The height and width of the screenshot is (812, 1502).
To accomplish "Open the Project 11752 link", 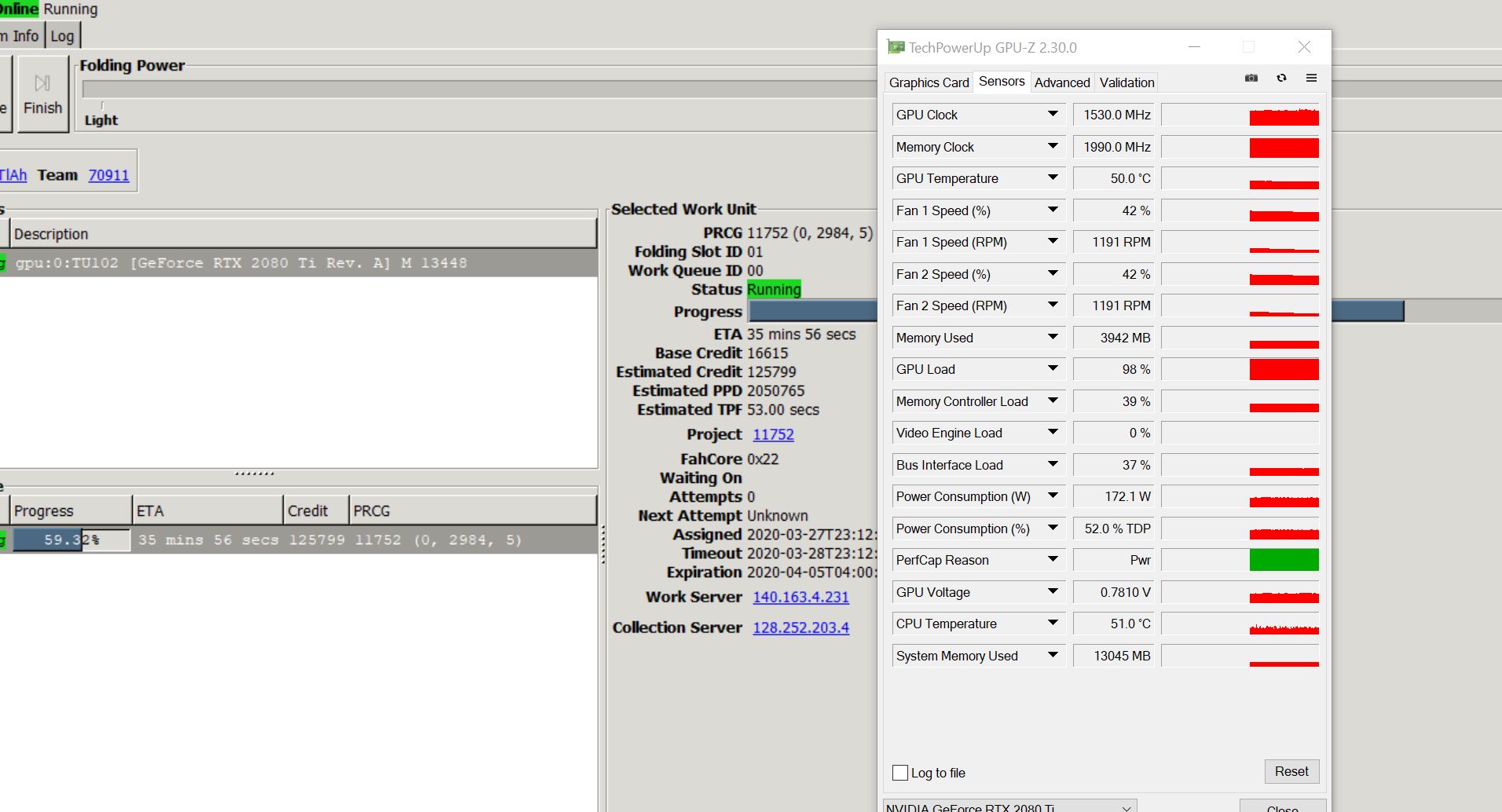I will (x=773, y=434).
